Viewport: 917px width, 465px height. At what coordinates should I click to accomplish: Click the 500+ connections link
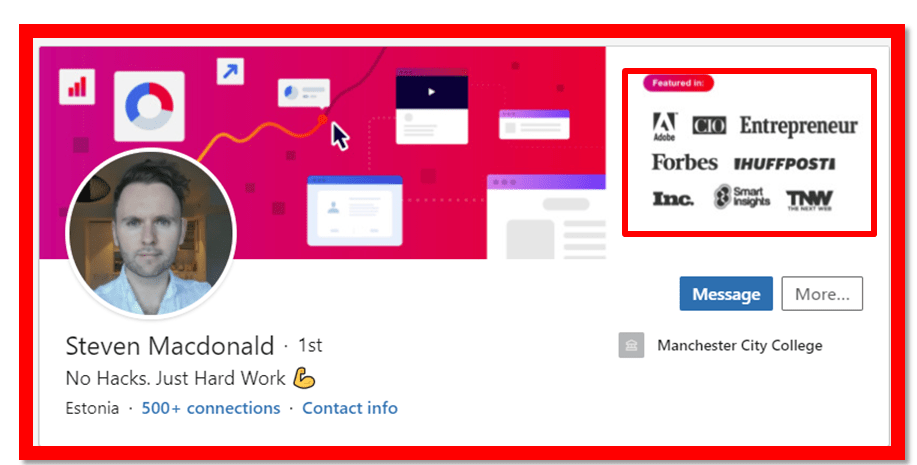211,408
